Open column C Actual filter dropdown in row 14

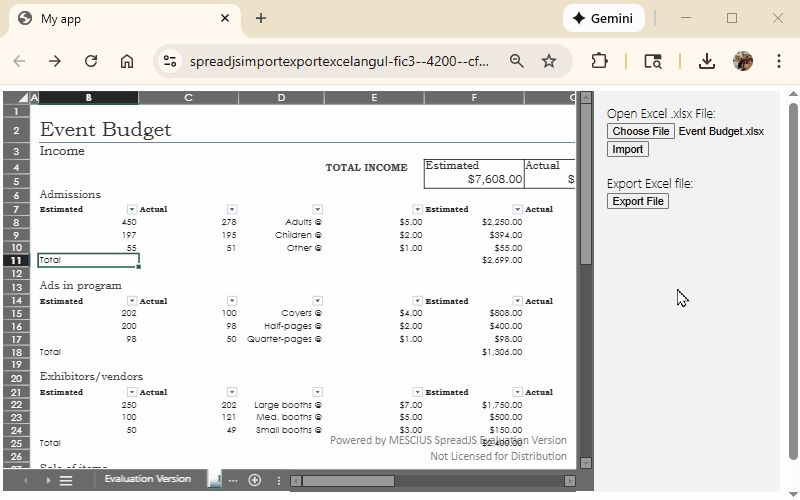pyautogui.click(x=232, y=301)
